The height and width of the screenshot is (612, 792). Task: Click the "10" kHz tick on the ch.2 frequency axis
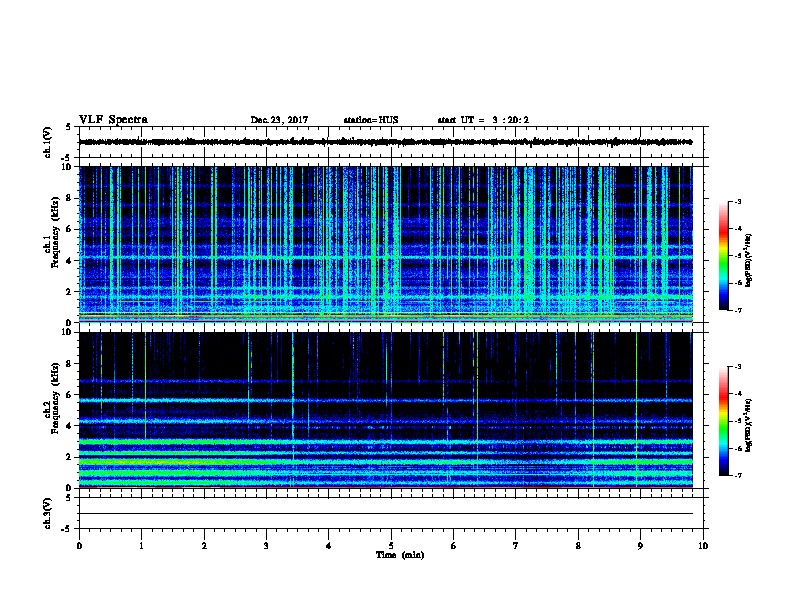point(67,332)
